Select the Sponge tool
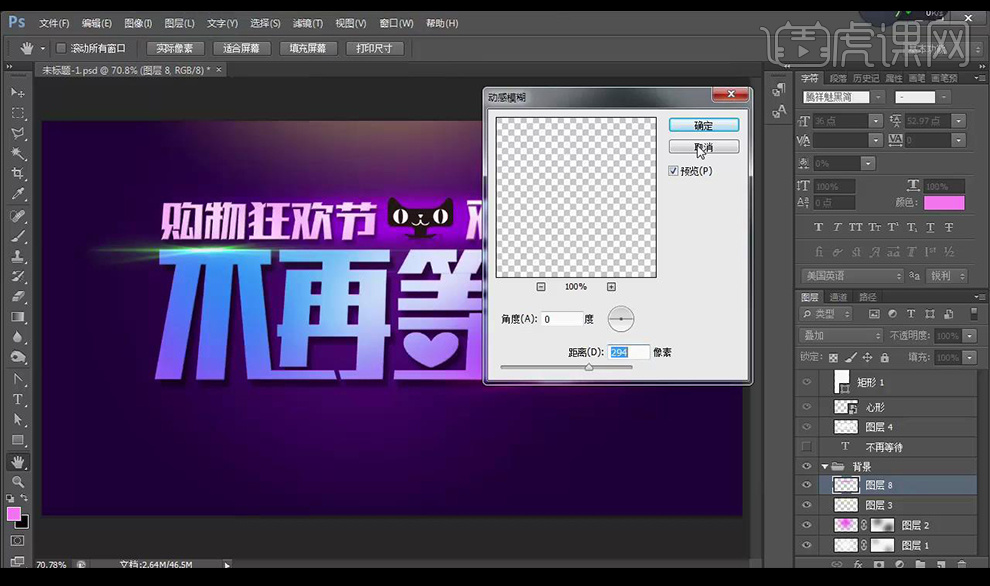Image resolution: width=990 pixels, height=586 pixels. 18,357
